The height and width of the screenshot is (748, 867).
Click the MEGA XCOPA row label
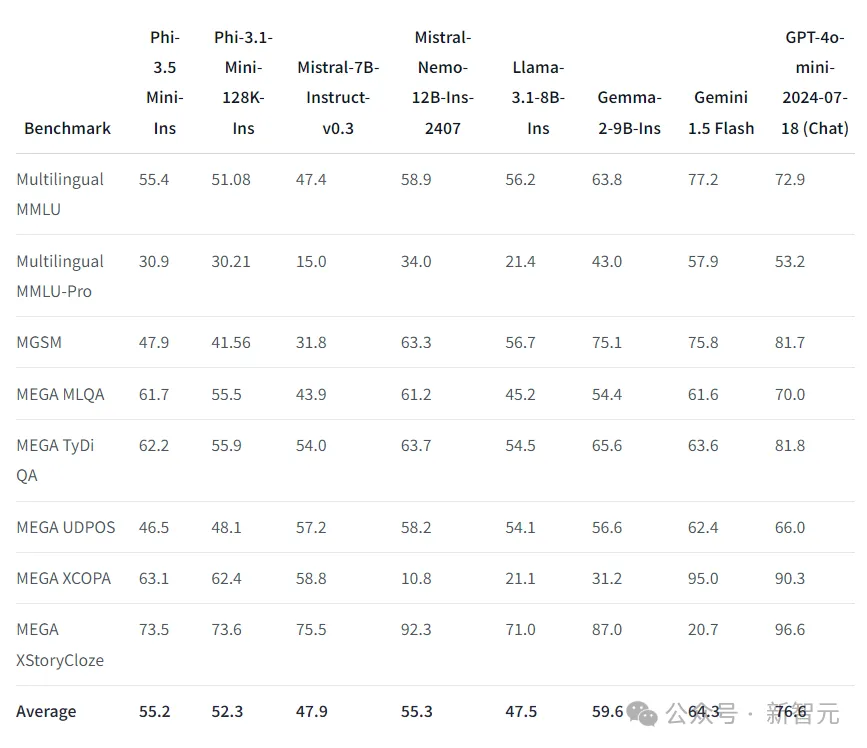coord(64,578)
